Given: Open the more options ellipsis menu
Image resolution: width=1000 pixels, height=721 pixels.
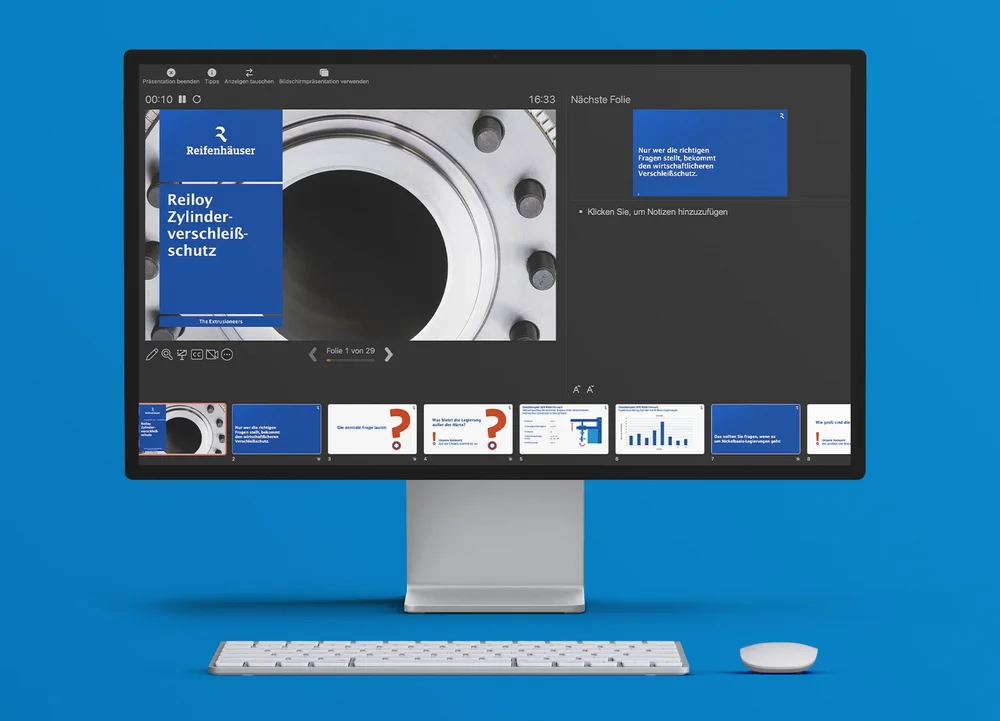Looking at the screenshot, I should pyautogui.click(x=227, y=354).
